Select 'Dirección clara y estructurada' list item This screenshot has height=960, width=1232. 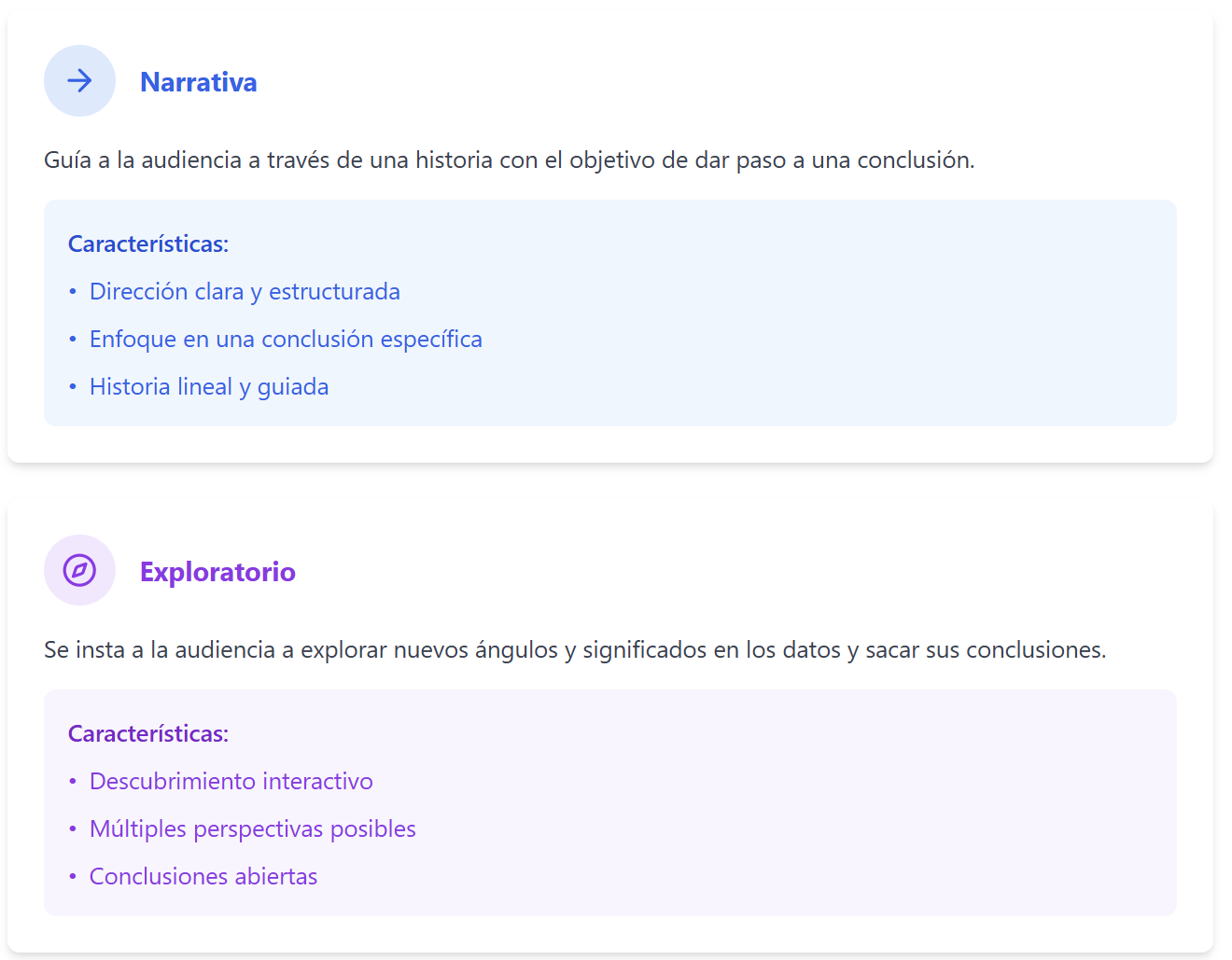coord(245,292)
